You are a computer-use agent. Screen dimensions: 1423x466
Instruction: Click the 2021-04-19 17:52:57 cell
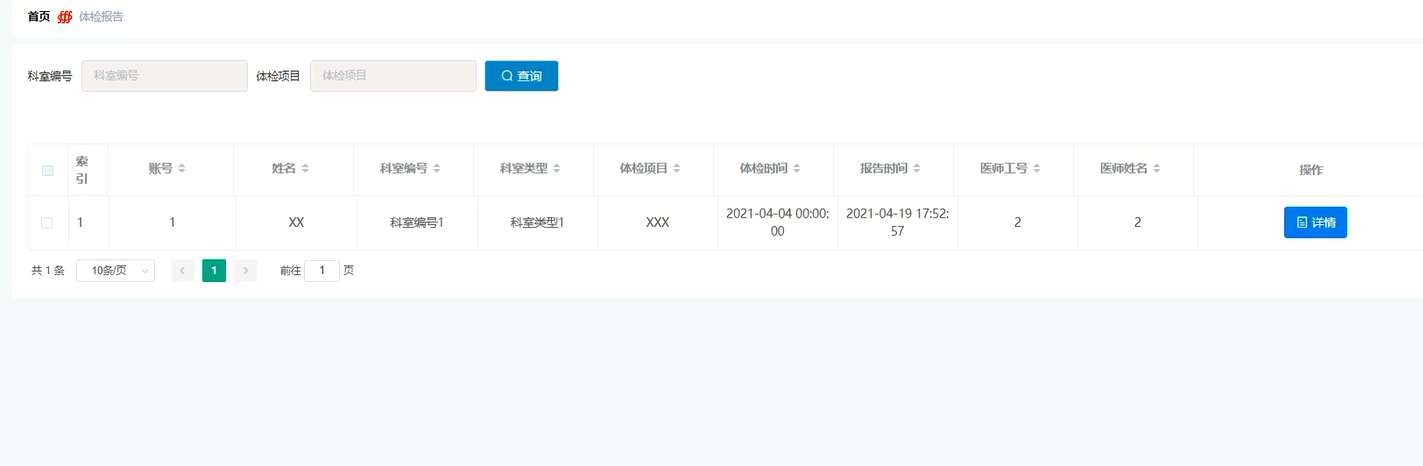[x=897, y=222]
